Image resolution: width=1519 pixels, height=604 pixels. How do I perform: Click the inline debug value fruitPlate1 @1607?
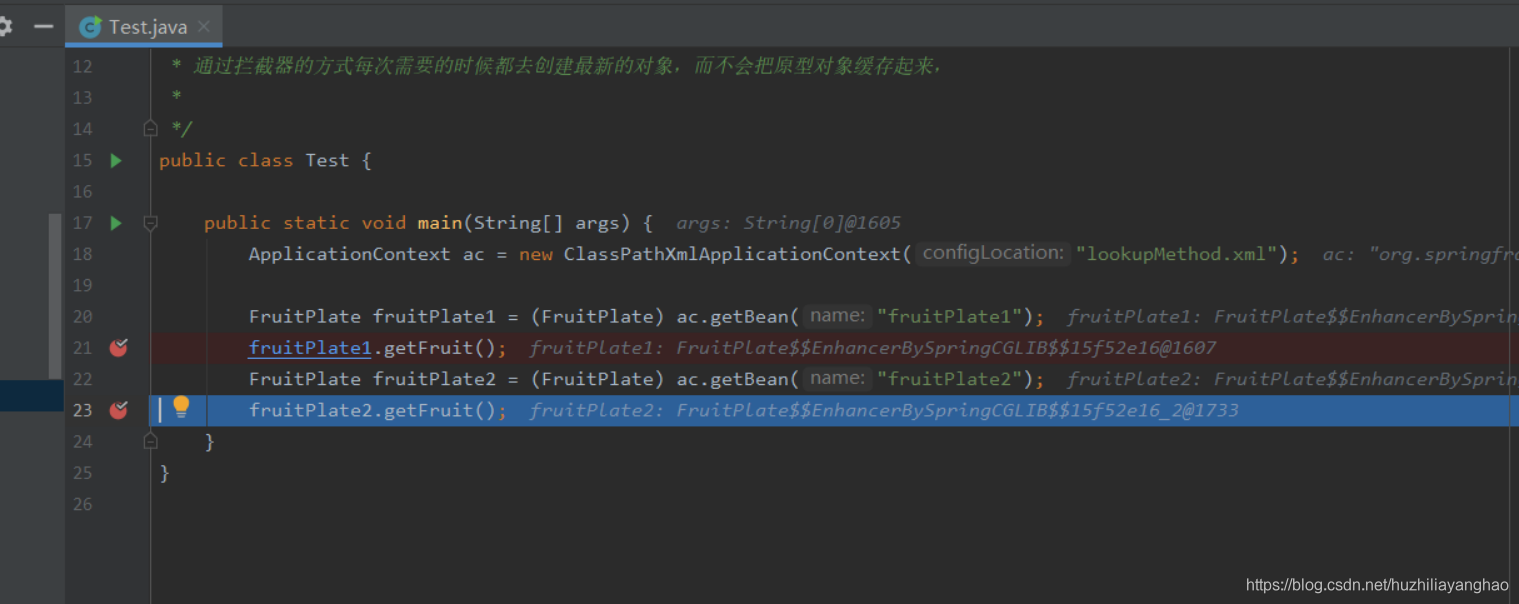pos(873,348)
